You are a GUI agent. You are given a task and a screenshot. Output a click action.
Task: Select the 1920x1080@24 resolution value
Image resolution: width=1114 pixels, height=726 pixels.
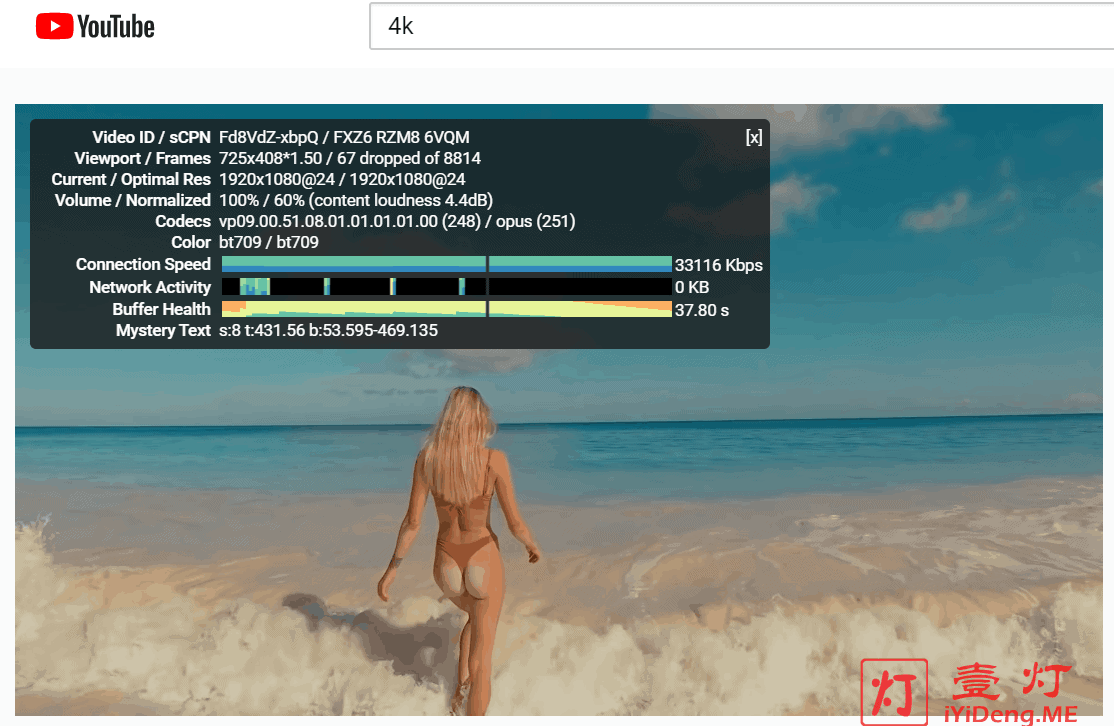click(x=342, y=179)
